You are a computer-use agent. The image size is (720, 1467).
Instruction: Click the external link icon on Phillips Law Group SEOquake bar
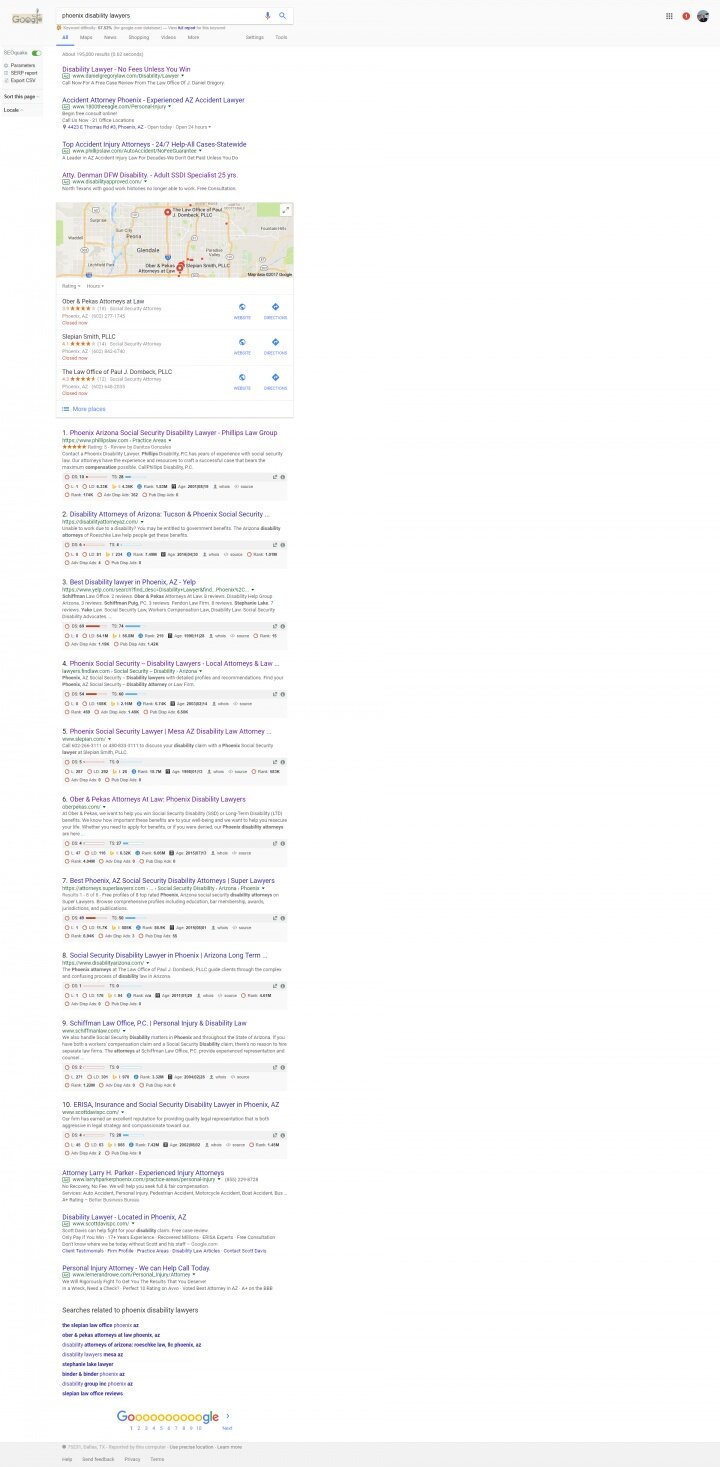point(275,477)
